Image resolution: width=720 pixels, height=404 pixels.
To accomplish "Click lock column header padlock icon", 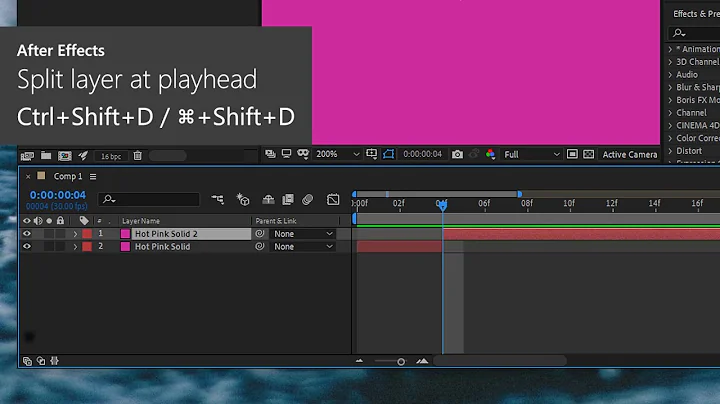I will (60, 221).
